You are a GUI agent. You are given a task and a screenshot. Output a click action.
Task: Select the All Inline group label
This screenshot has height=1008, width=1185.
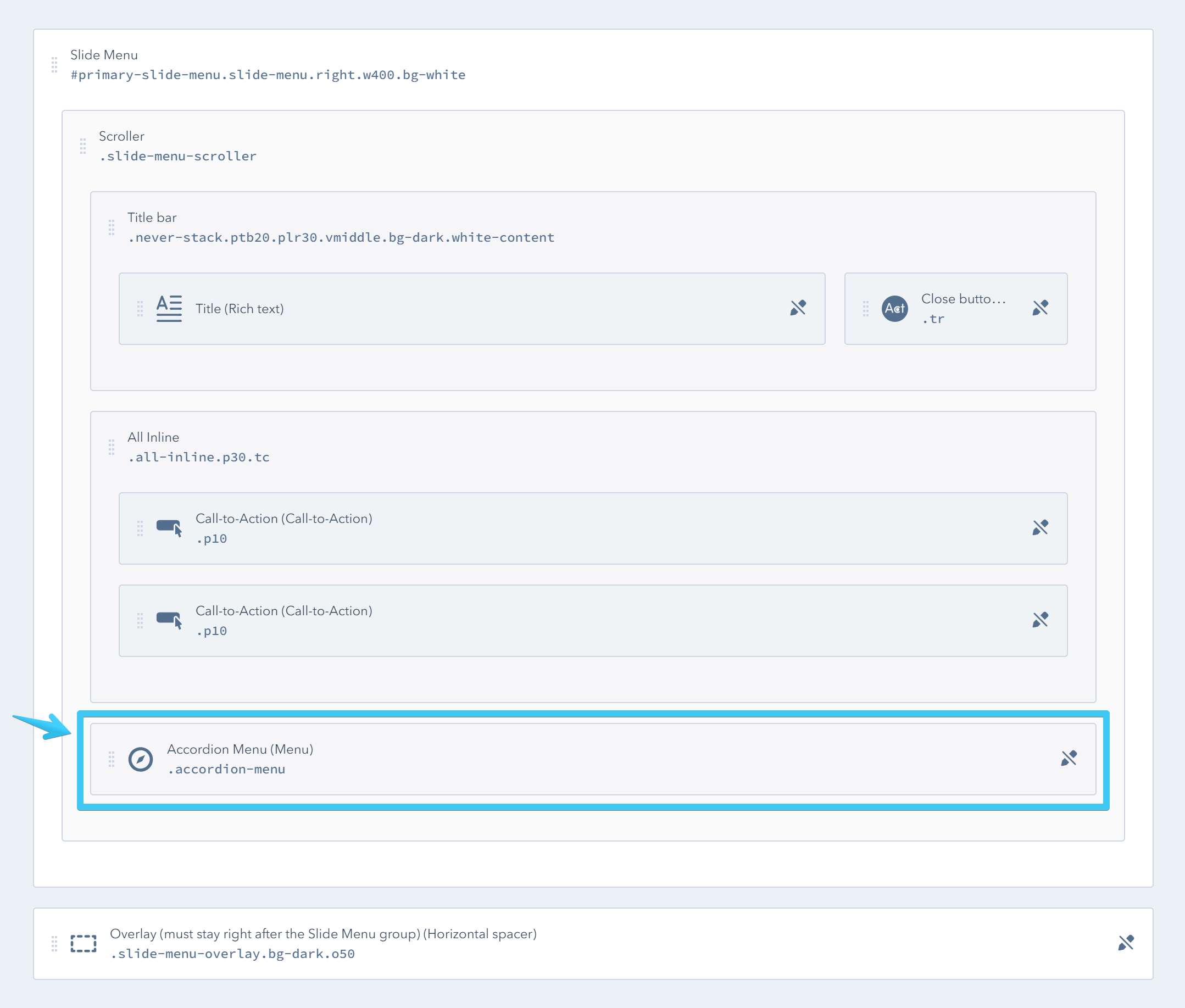(153, 437)
